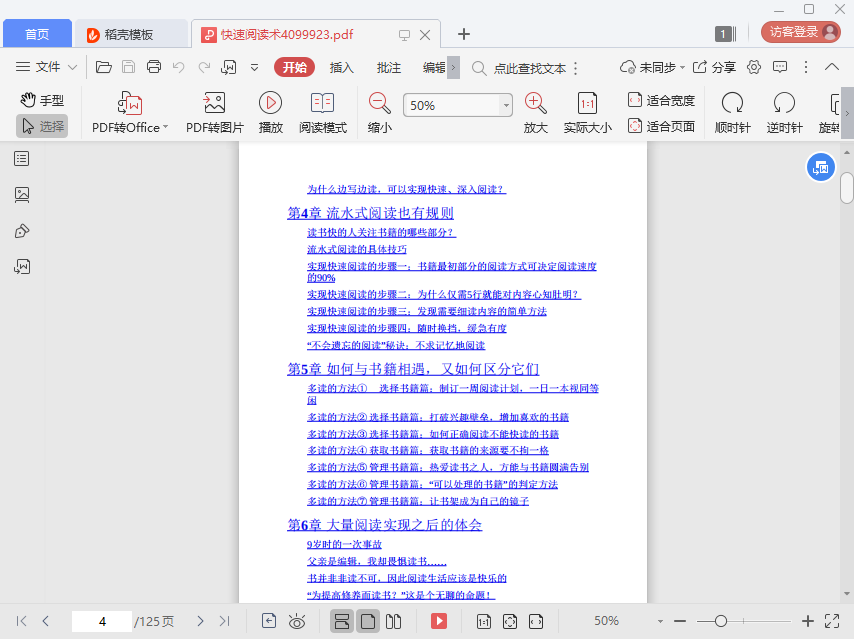
Task: Open settings gear icon
Action: tap(754, 68)
